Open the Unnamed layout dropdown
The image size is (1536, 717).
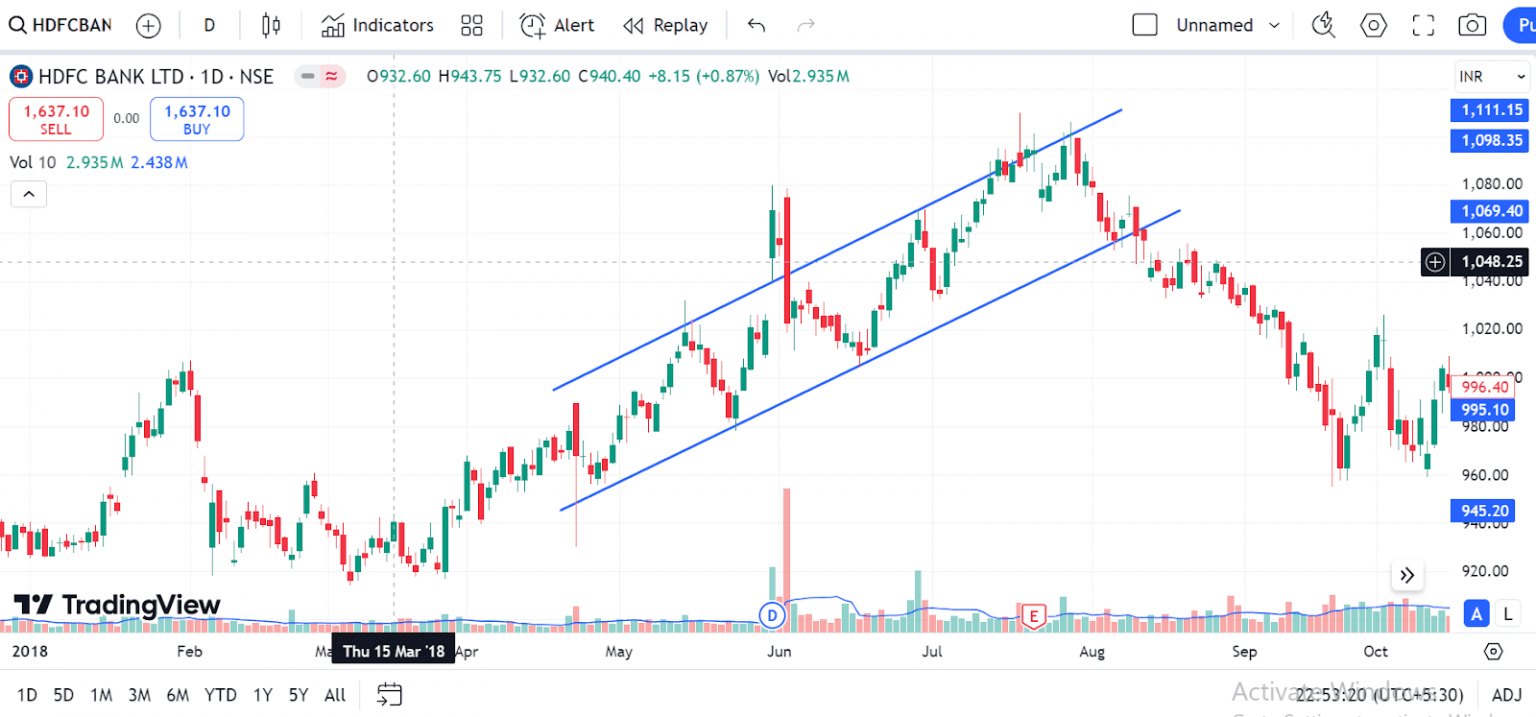pyautogui.click(x=1225, y=25)
